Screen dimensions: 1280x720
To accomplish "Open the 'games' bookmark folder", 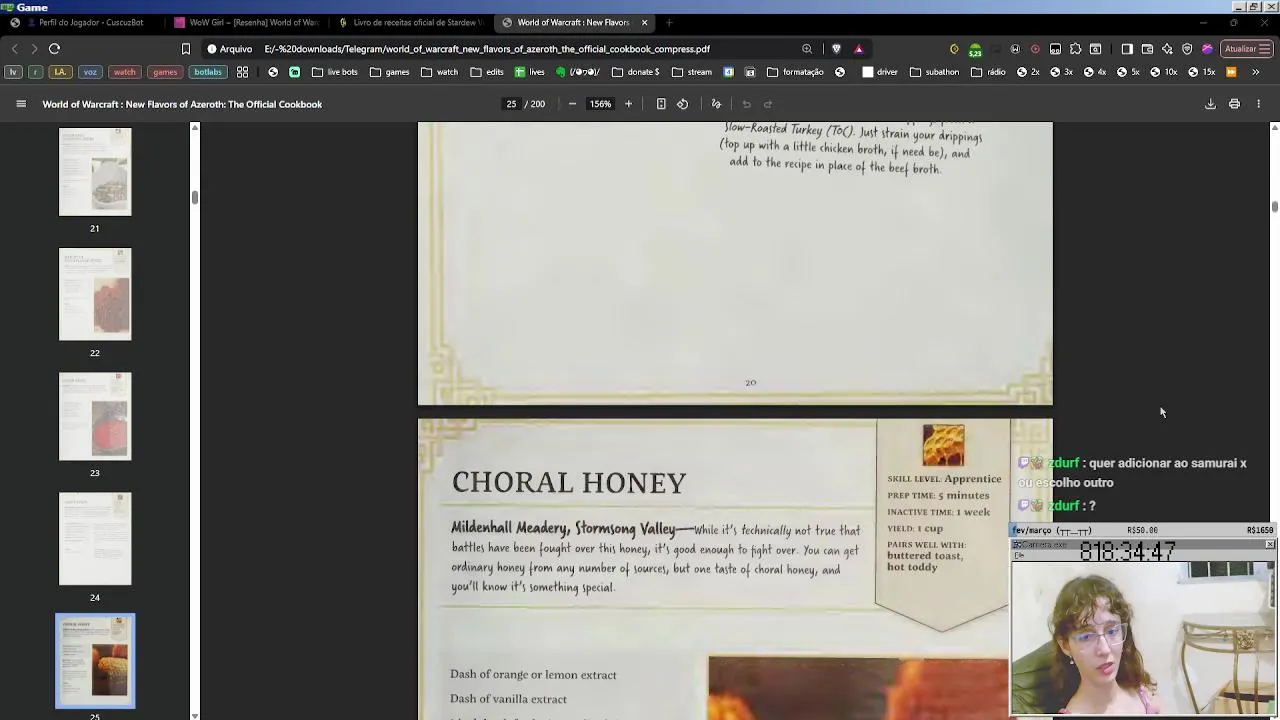I will click(390, 72).
